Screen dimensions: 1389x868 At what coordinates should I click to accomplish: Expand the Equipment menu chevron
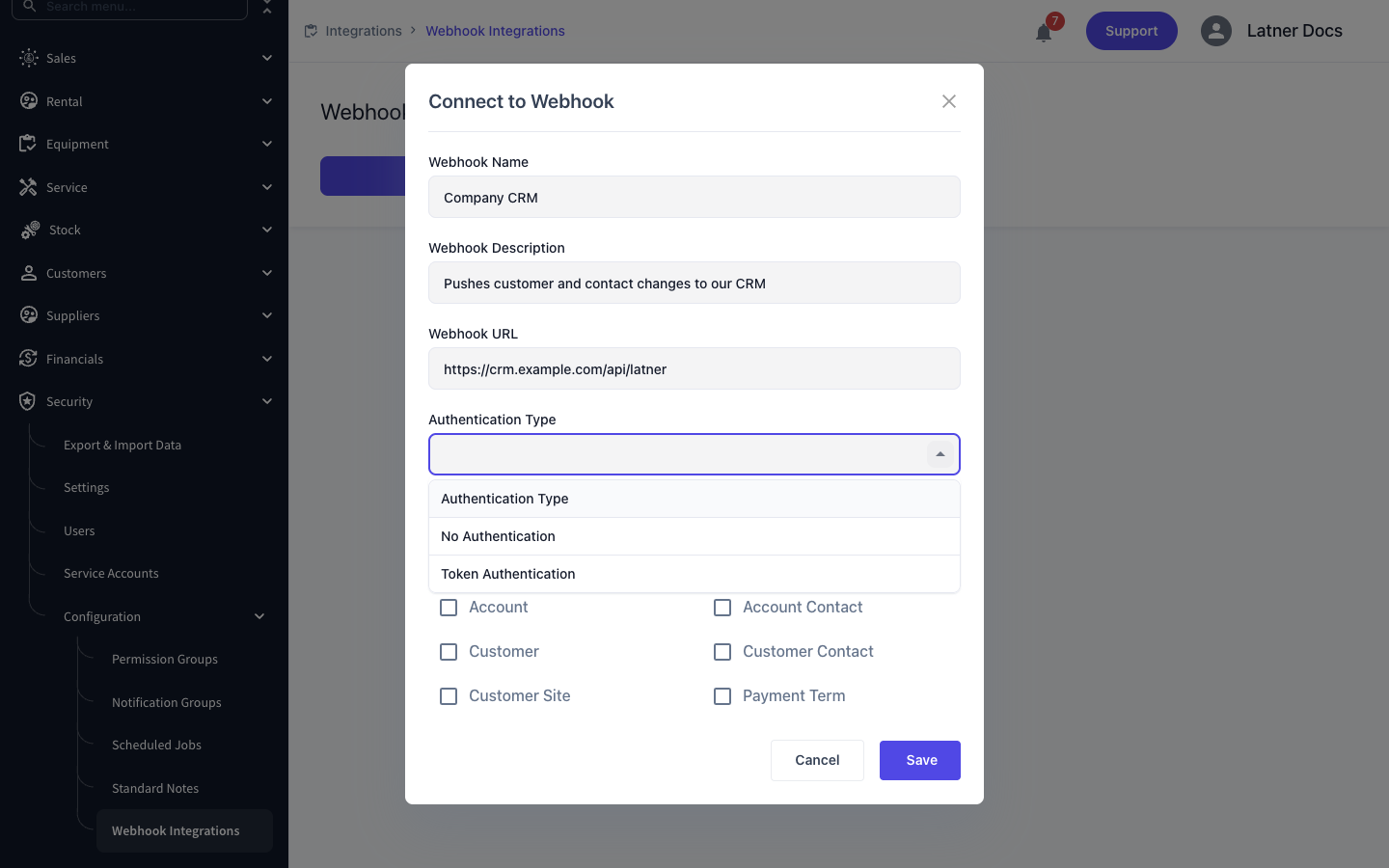pos(267,144)
